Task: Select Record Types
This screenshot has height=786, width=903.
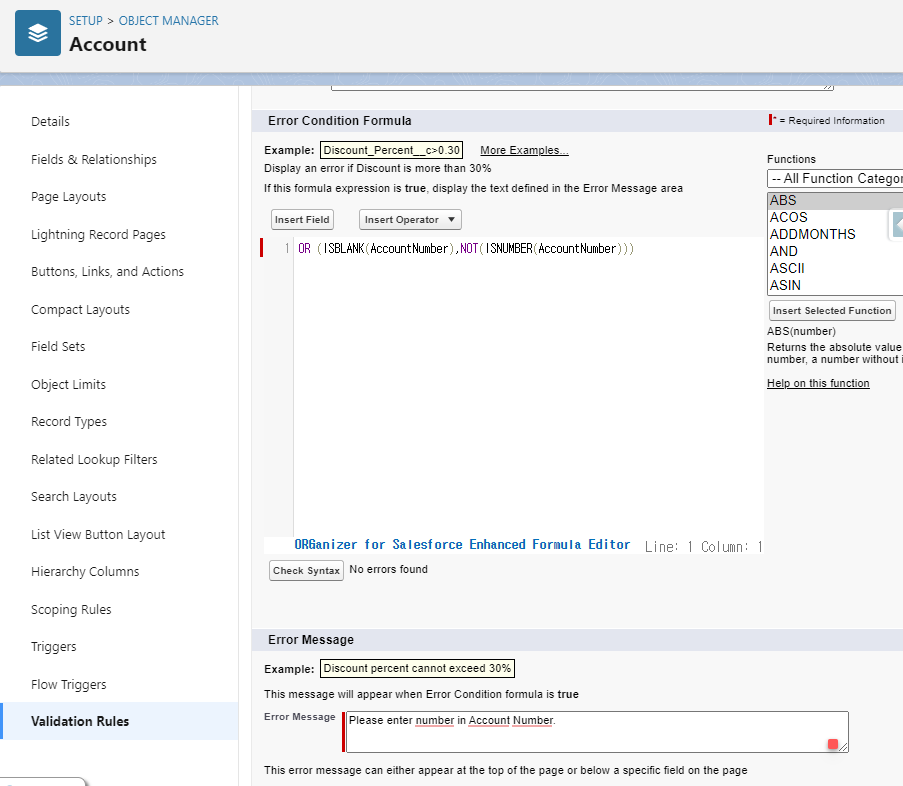Action: (69, 422)
